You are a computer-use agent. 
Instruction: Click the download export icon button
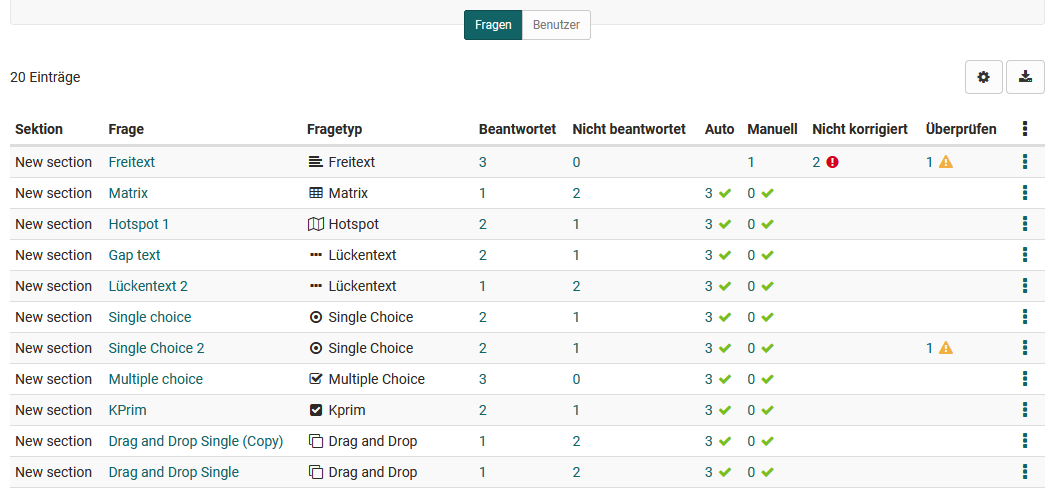point(1025,77)
